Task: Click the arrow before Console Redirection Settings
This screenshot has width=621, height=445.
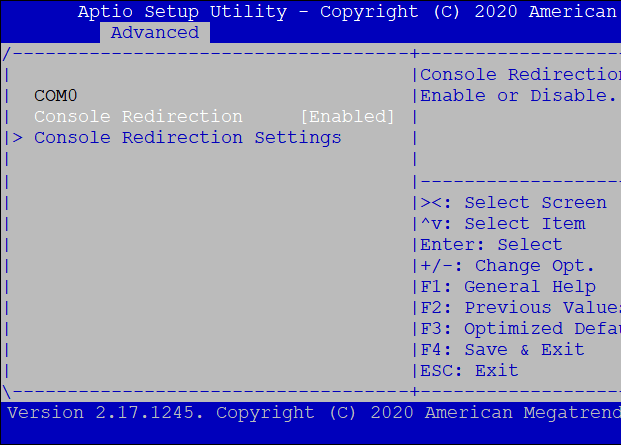Action: coord(17,137)
